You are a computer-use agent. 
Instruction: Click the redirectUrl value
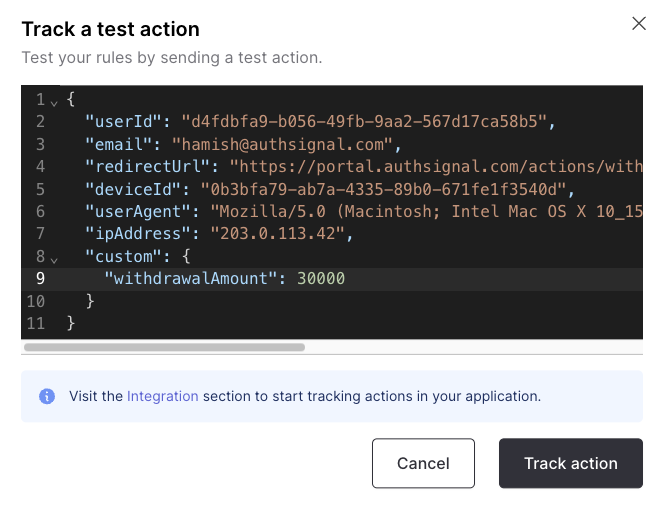[x=436, y=167]
